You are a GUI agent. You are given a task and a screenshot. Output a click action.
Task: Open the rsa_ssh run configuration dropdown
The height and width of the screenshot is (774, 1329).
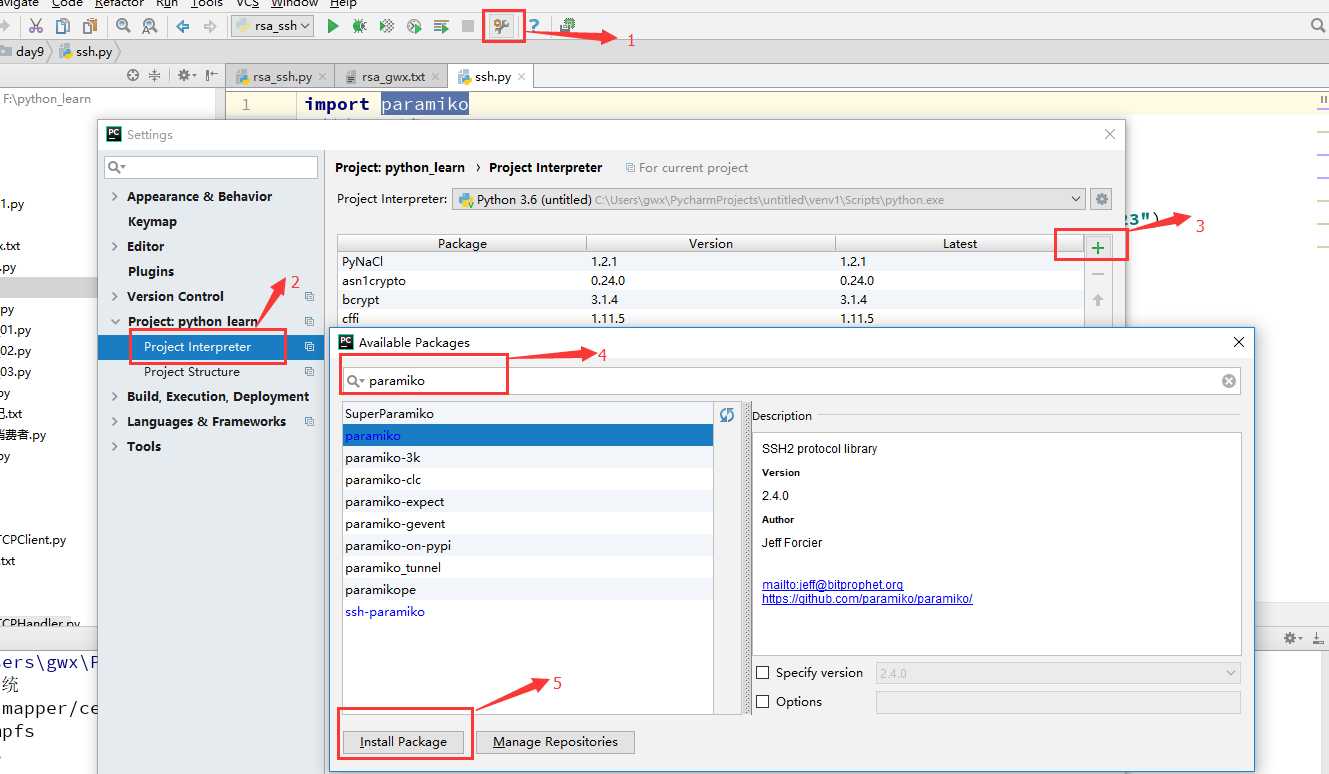(x=273, y=26)
